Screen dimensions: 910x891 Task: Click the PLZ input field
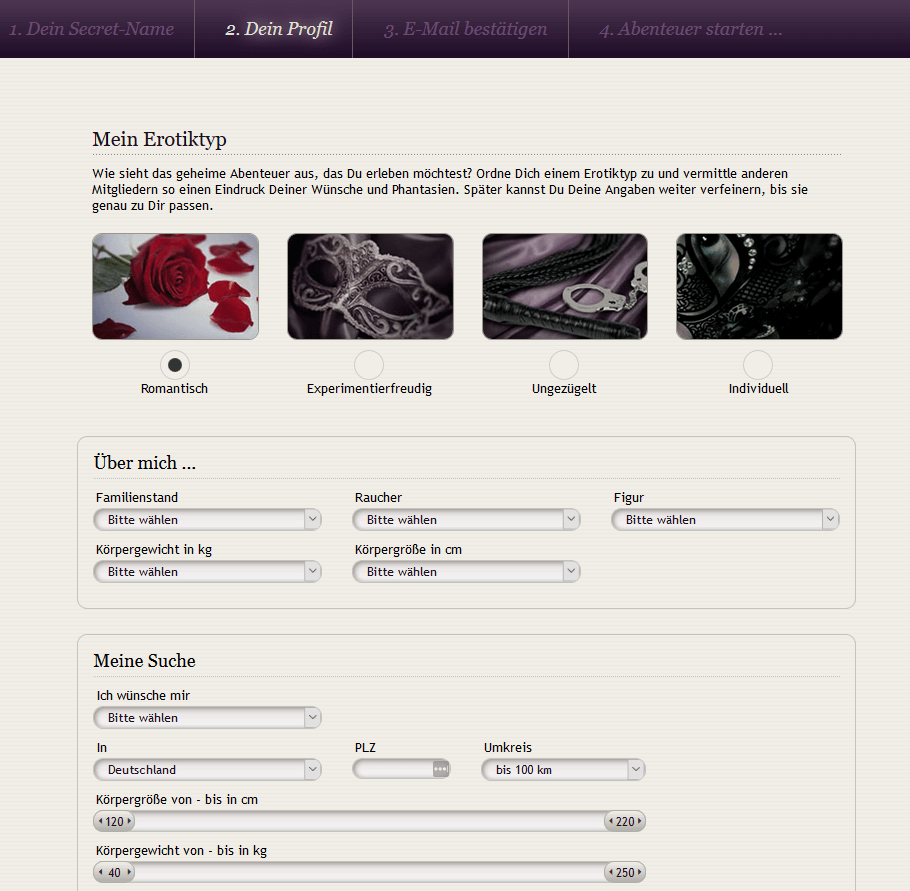click(x=392, y=770)
